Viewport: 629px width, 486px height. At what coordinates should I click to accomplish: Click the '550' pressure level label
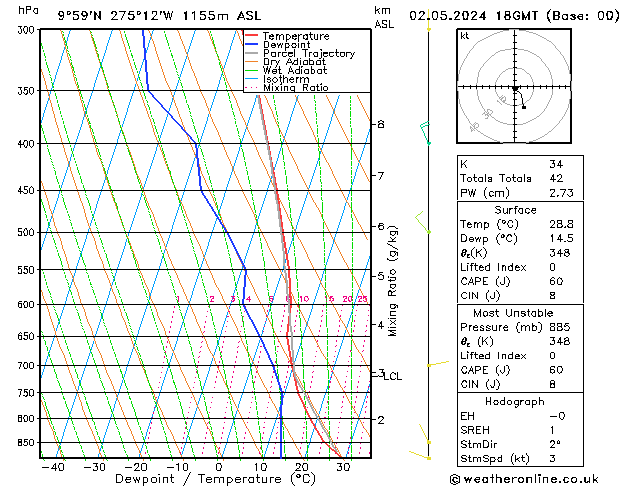pos(28,270)
